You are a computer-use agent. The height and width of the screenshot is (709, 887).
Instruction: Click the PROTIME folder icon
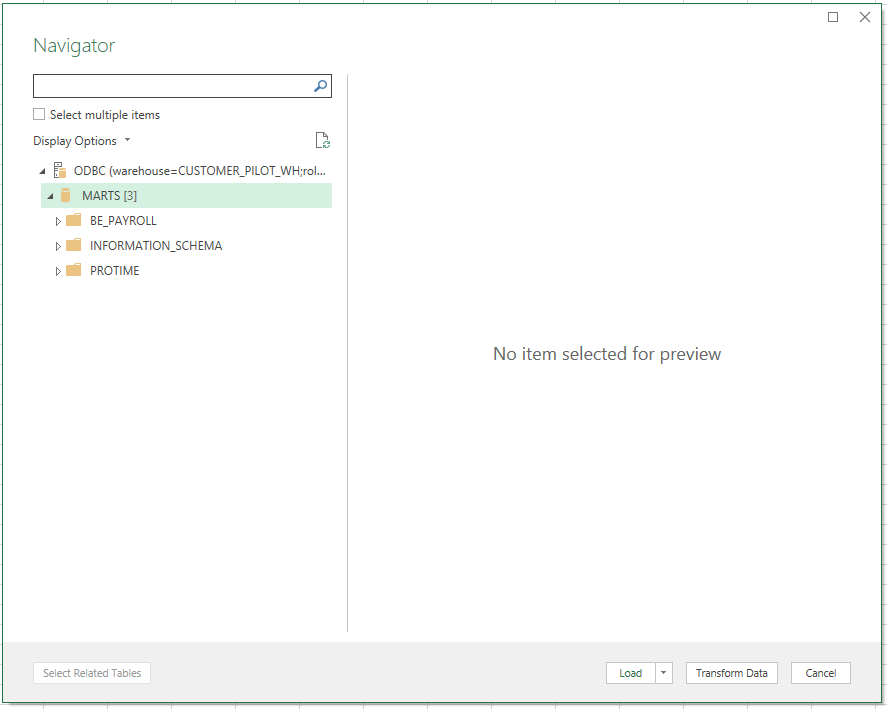pos(74,270)
